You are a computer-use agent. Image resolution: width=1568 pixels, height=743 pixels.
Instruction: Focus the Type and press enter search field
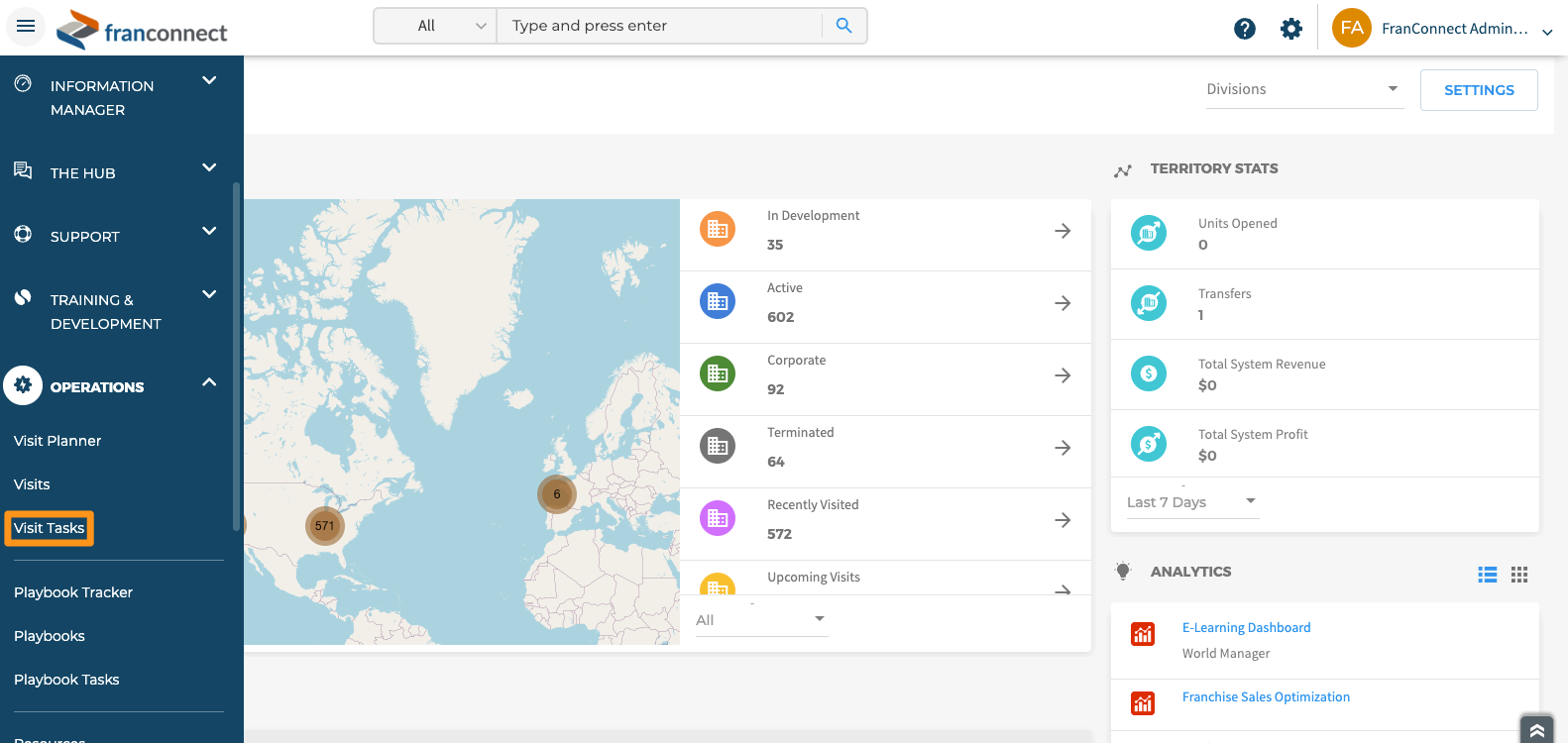click(660, 26)
